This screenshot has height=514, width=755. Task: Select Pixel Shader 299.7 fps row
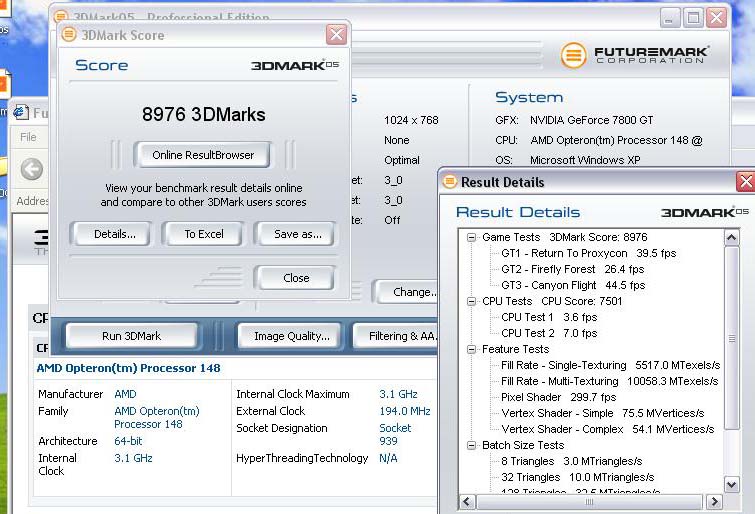click(559, 397)
